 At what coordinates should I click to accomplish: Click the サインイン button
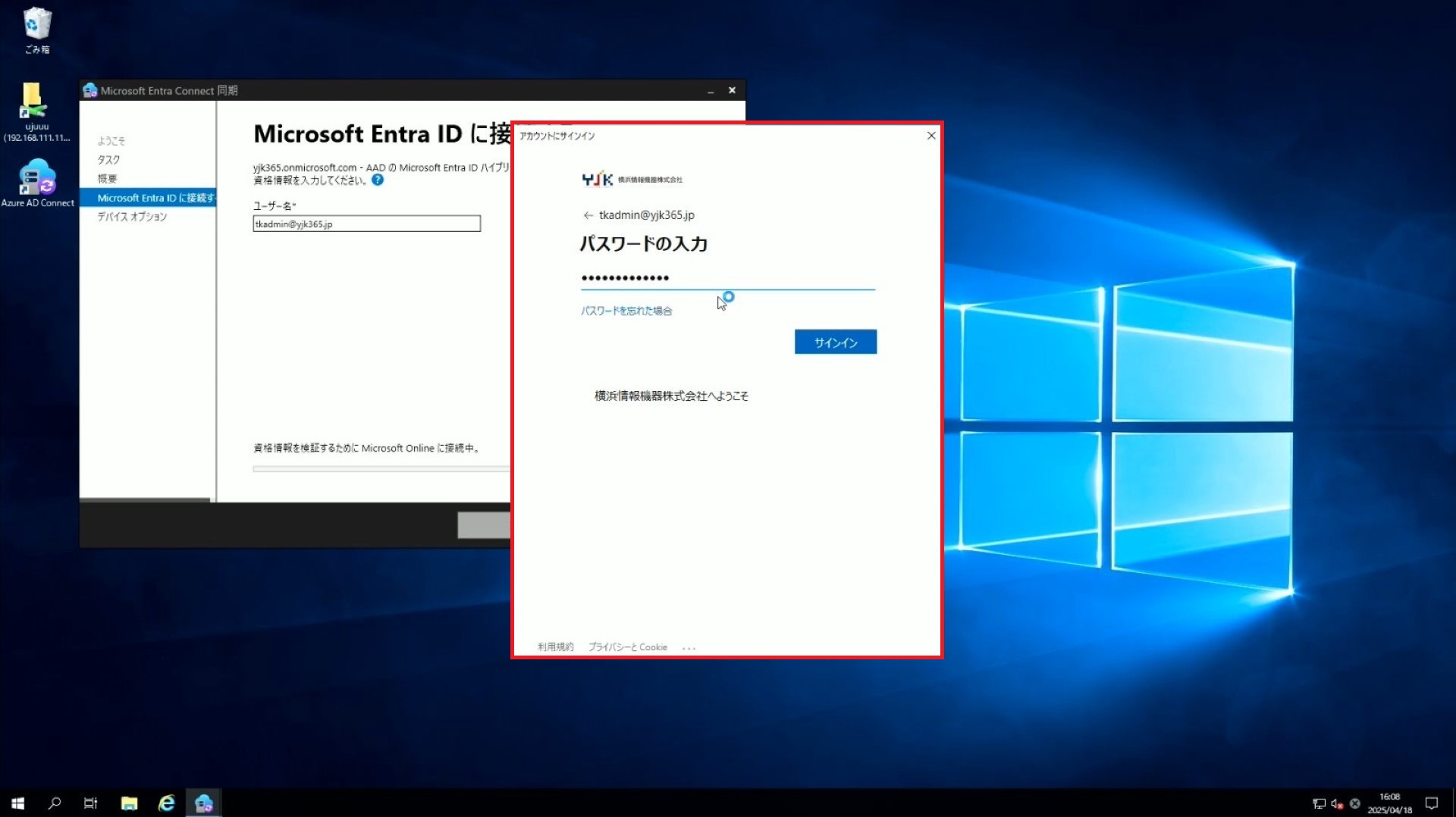[836, 342]
